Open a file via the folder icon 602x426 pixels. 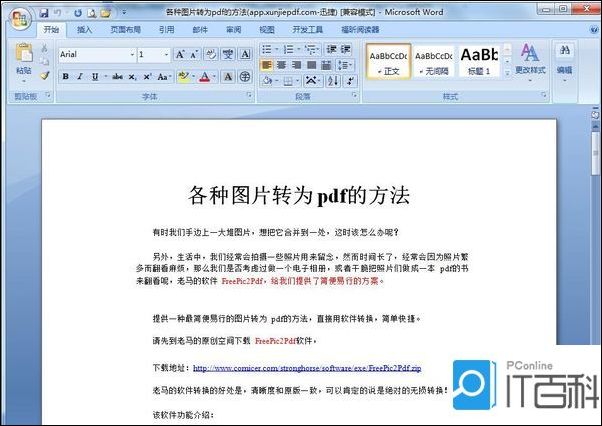point(105,13)
